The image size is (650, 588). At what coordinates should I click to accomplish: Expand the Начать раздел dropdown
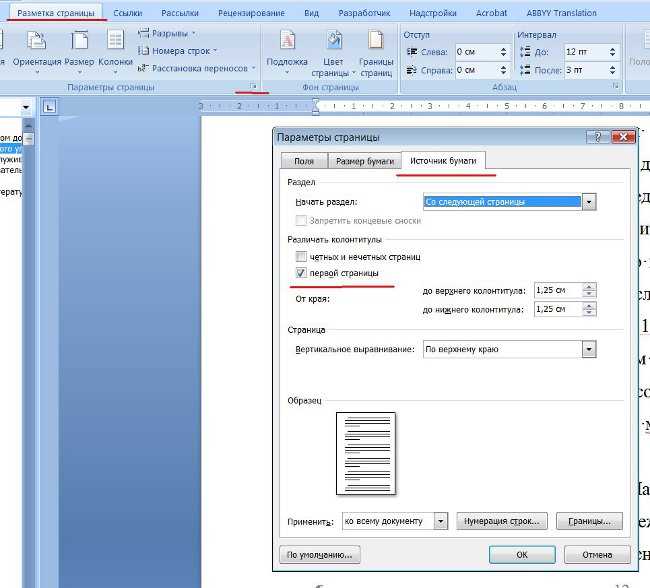coord(589,202)
